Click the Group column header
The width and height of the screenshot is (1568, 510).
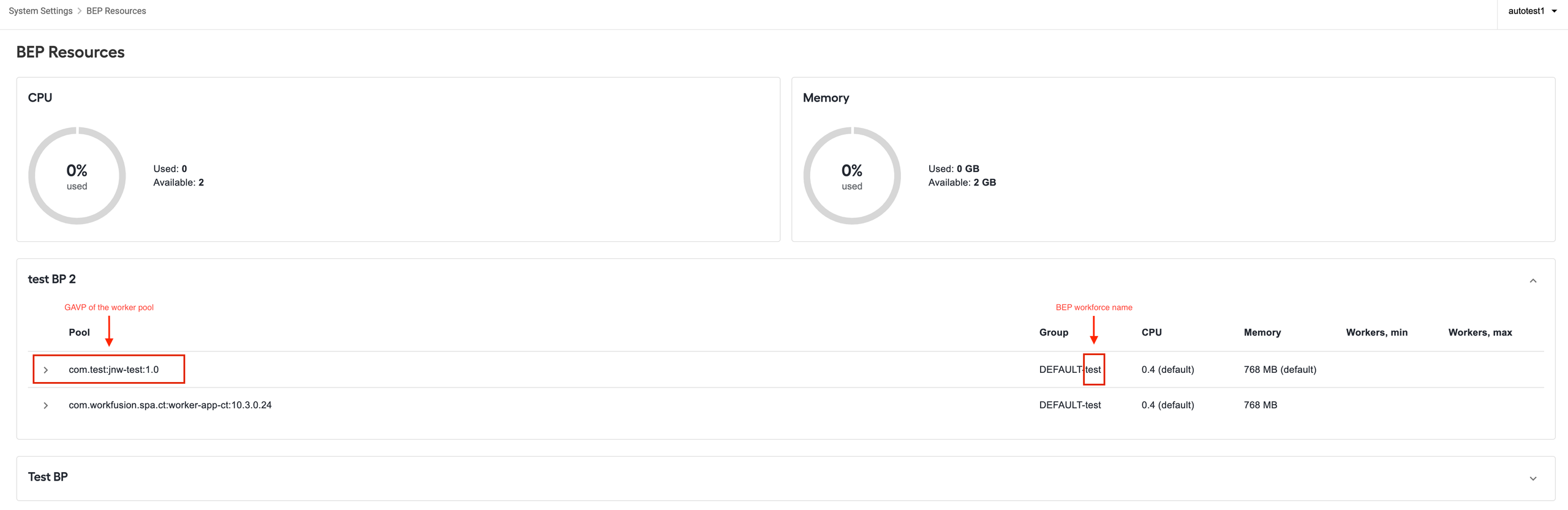coord(1053,332)
